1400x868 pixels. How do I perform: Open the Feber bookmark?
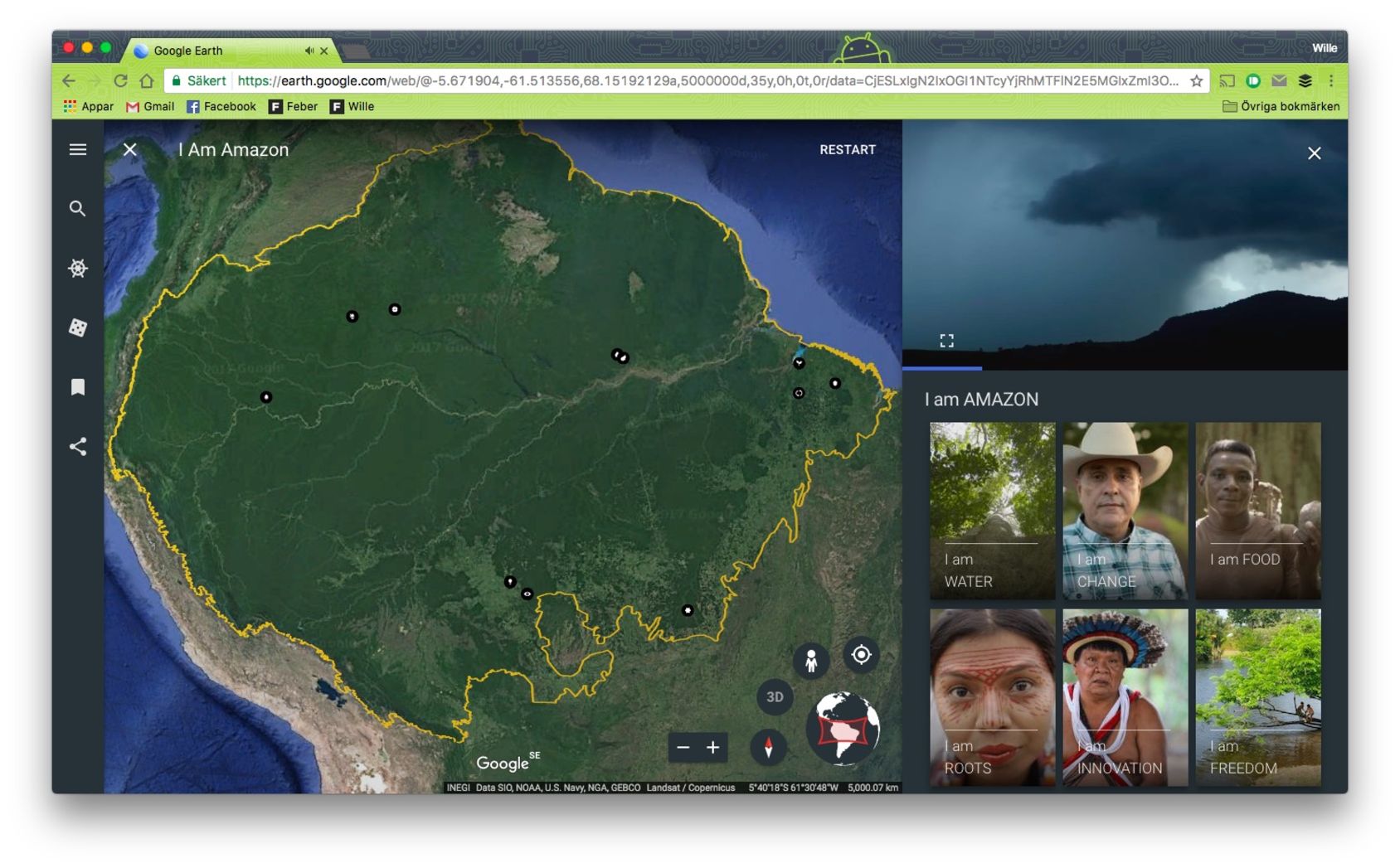(294, 107)
